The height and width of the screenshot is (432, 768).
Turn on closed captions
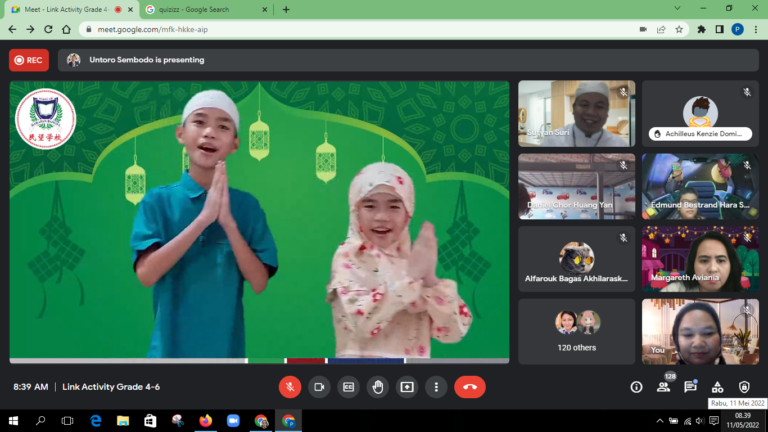[x=348, y=386]
